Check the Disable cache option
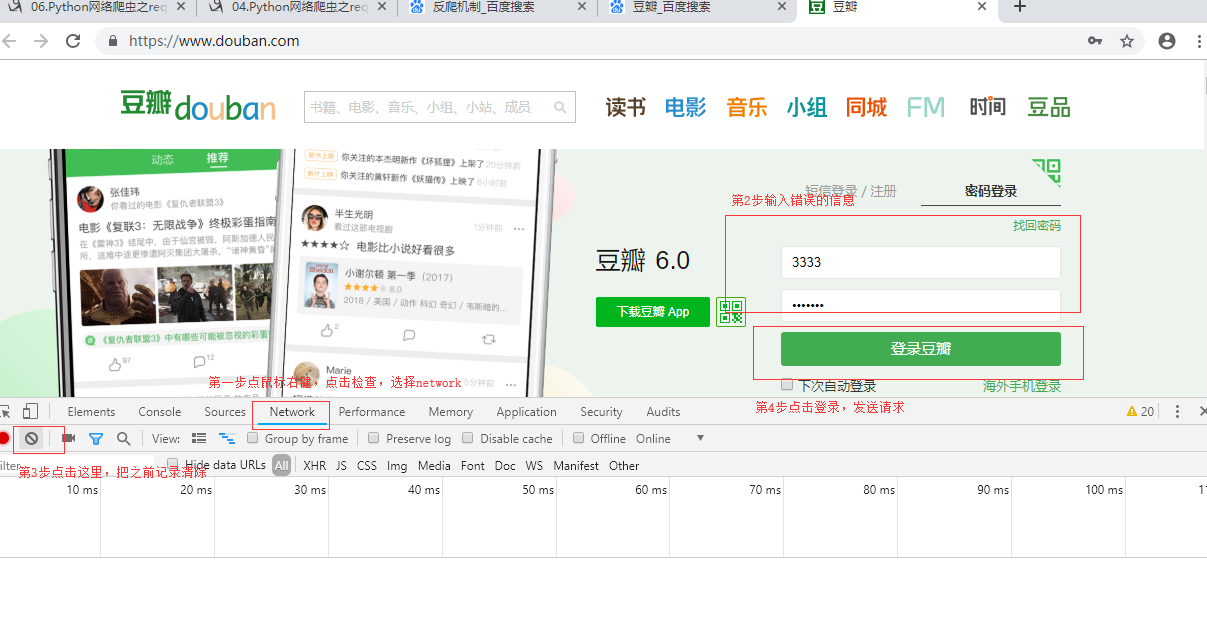The height and width of the screenshot is (624, 1207). [x=468, y=438]
